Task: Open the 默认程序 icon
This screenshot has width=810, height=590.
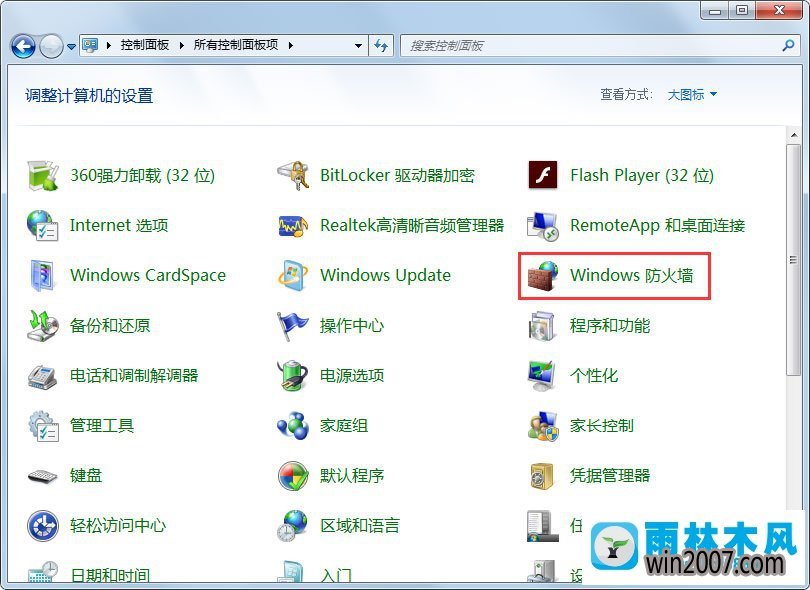Action: click(293, 476)
